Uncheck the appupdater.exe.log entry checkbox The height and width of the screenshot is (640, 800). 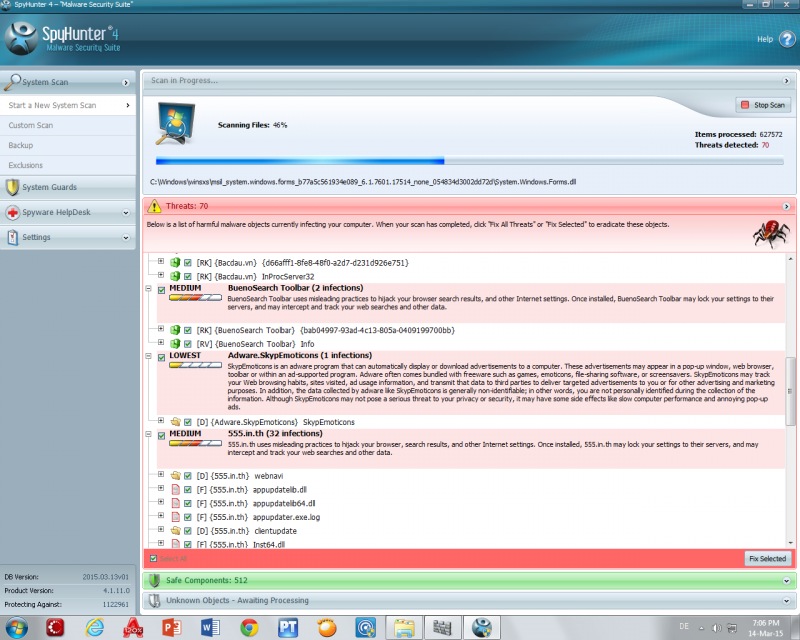pyautogui.click(x=188, y=517)
